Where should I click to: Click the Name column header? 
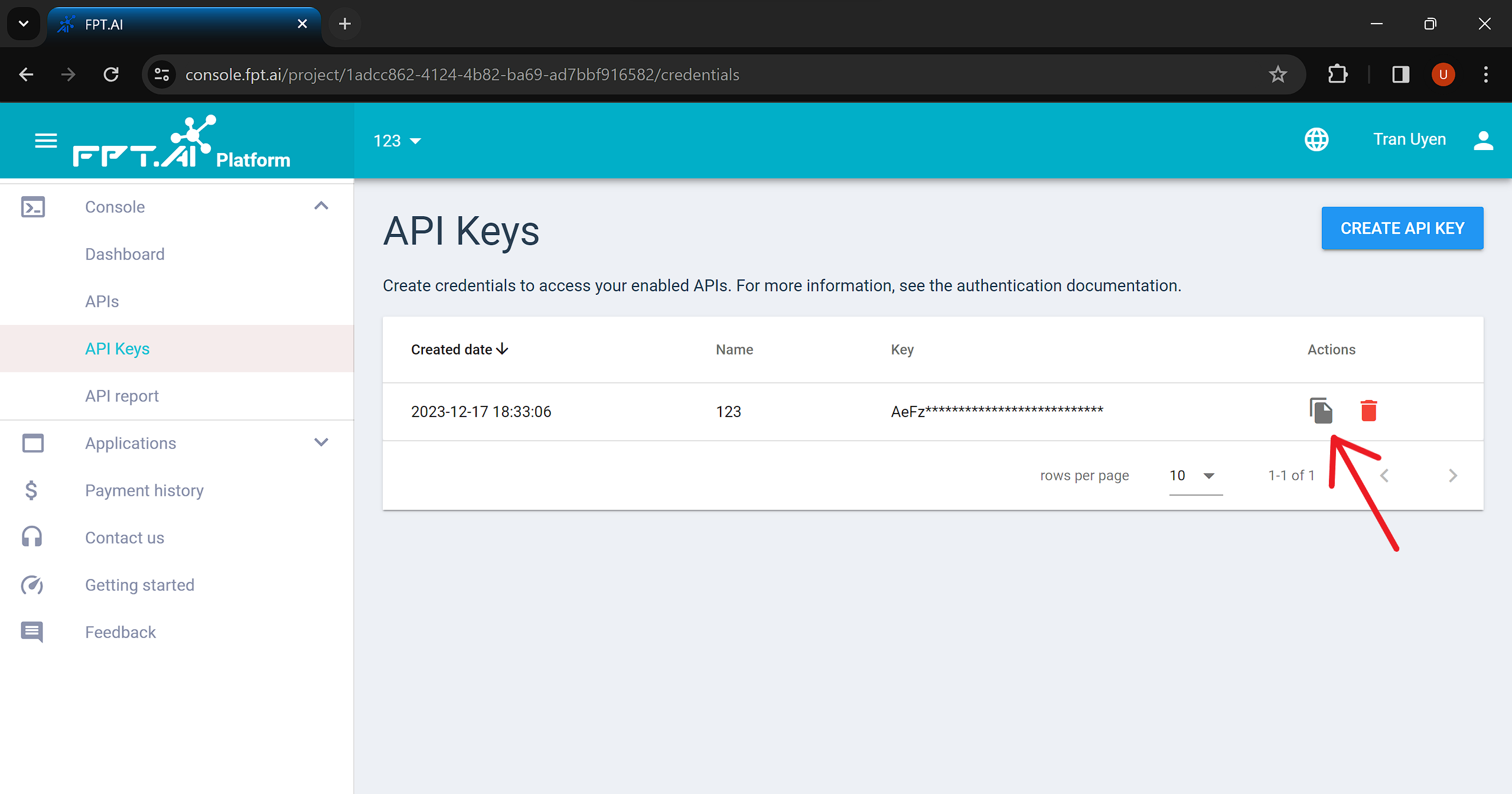coord(734,350)
